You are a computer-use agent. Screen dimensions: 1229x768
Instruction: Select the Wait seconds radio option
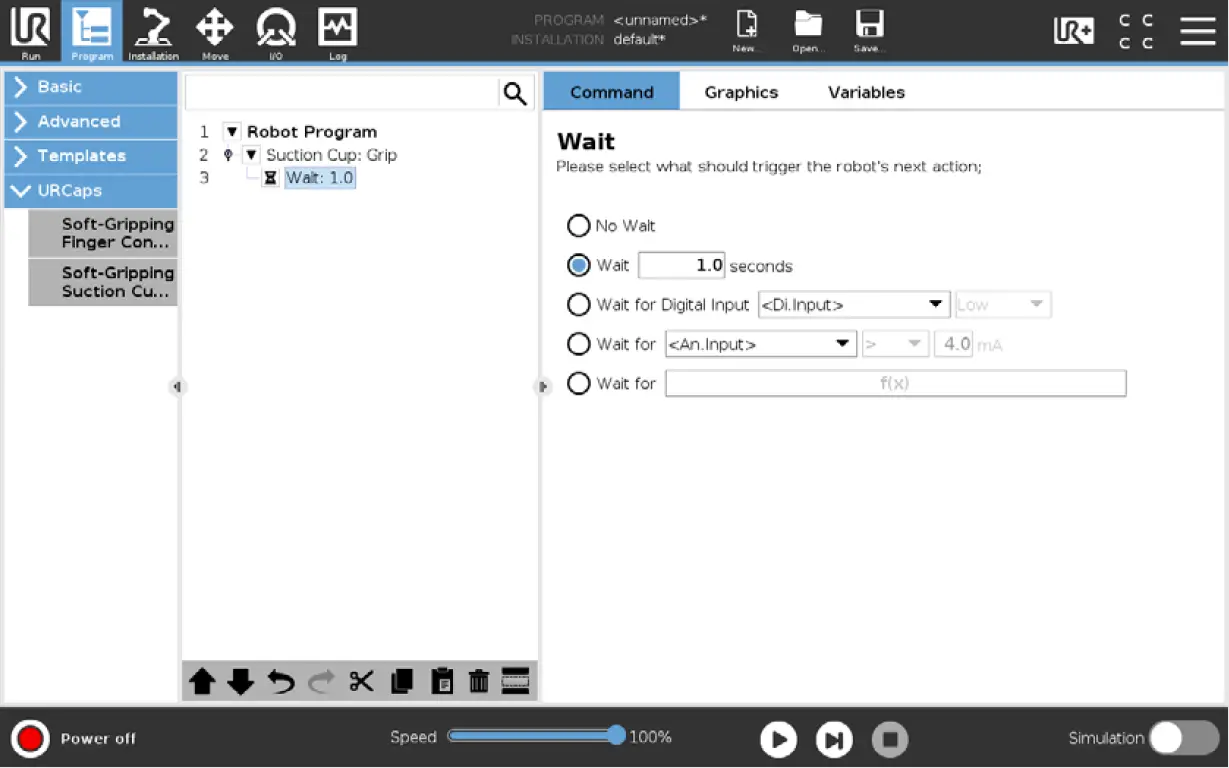[578, 265]
